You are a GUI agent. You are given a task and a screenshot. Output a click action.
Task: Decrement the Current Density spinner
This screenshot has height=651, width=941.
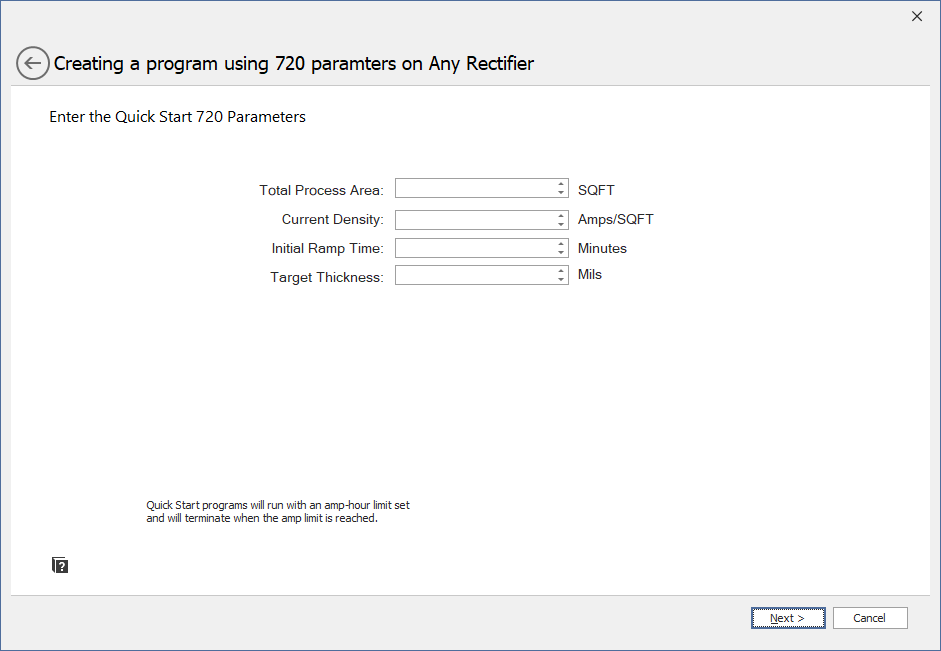pyautogui.click(x=561, y=224)
